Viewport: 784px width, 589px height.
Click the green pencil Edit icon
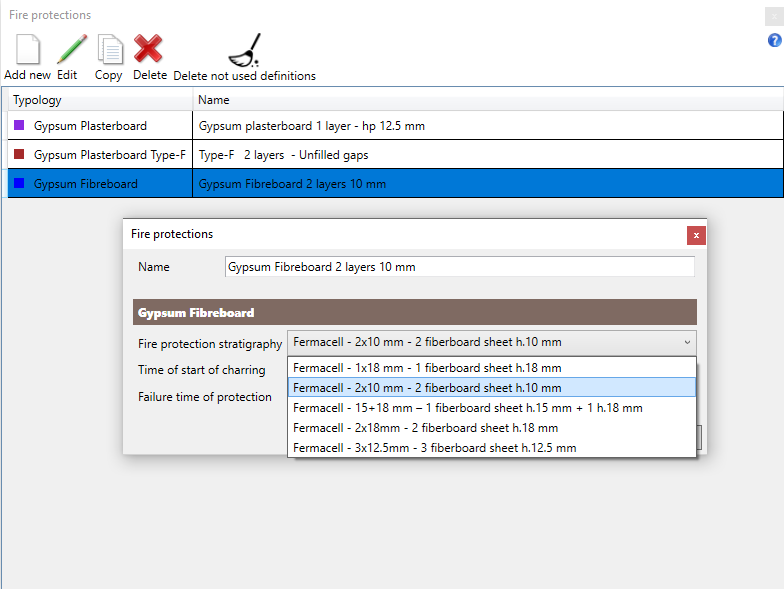[72, 49]
